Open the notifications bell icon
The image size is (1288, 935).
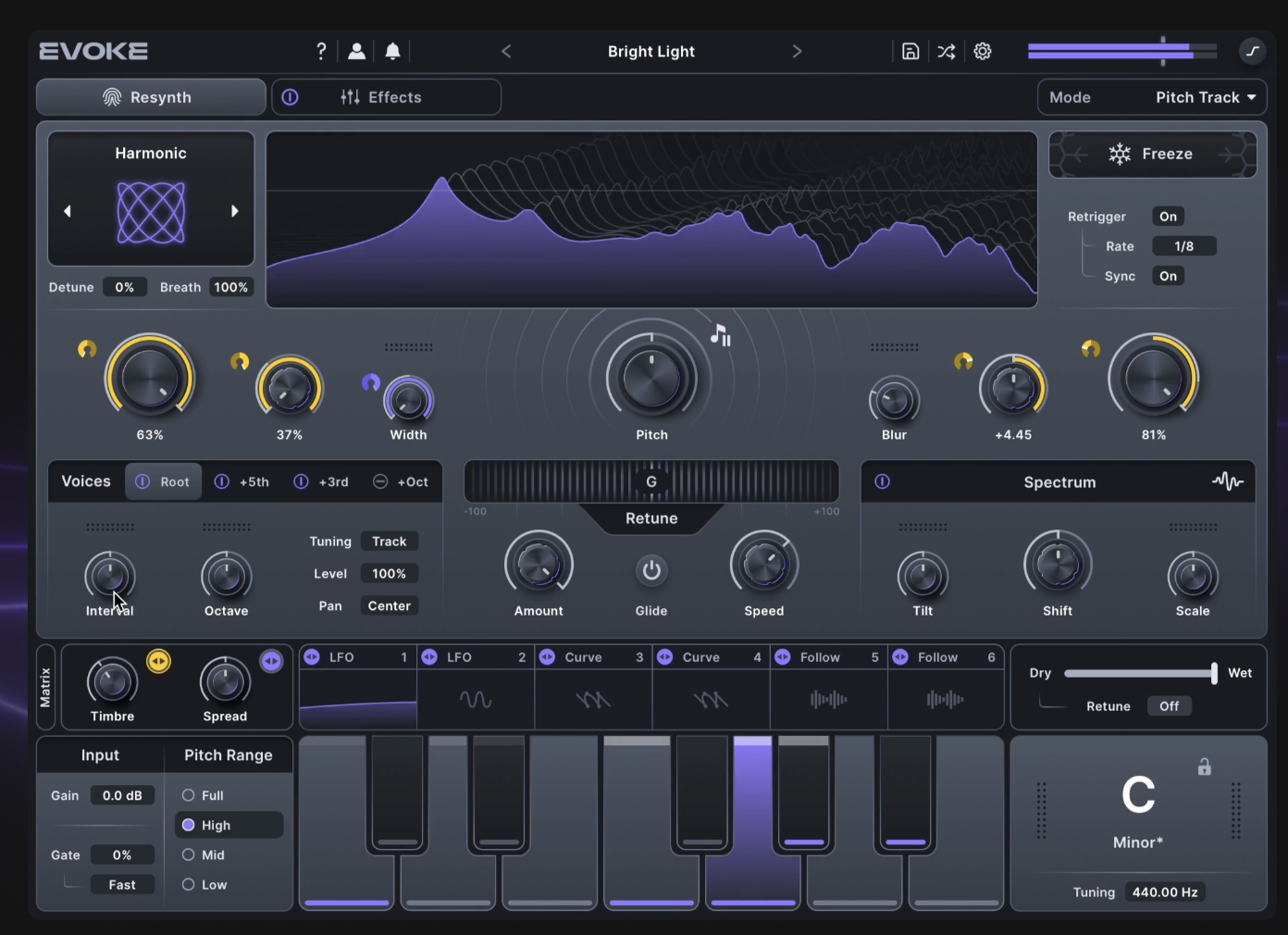point(392,51)
